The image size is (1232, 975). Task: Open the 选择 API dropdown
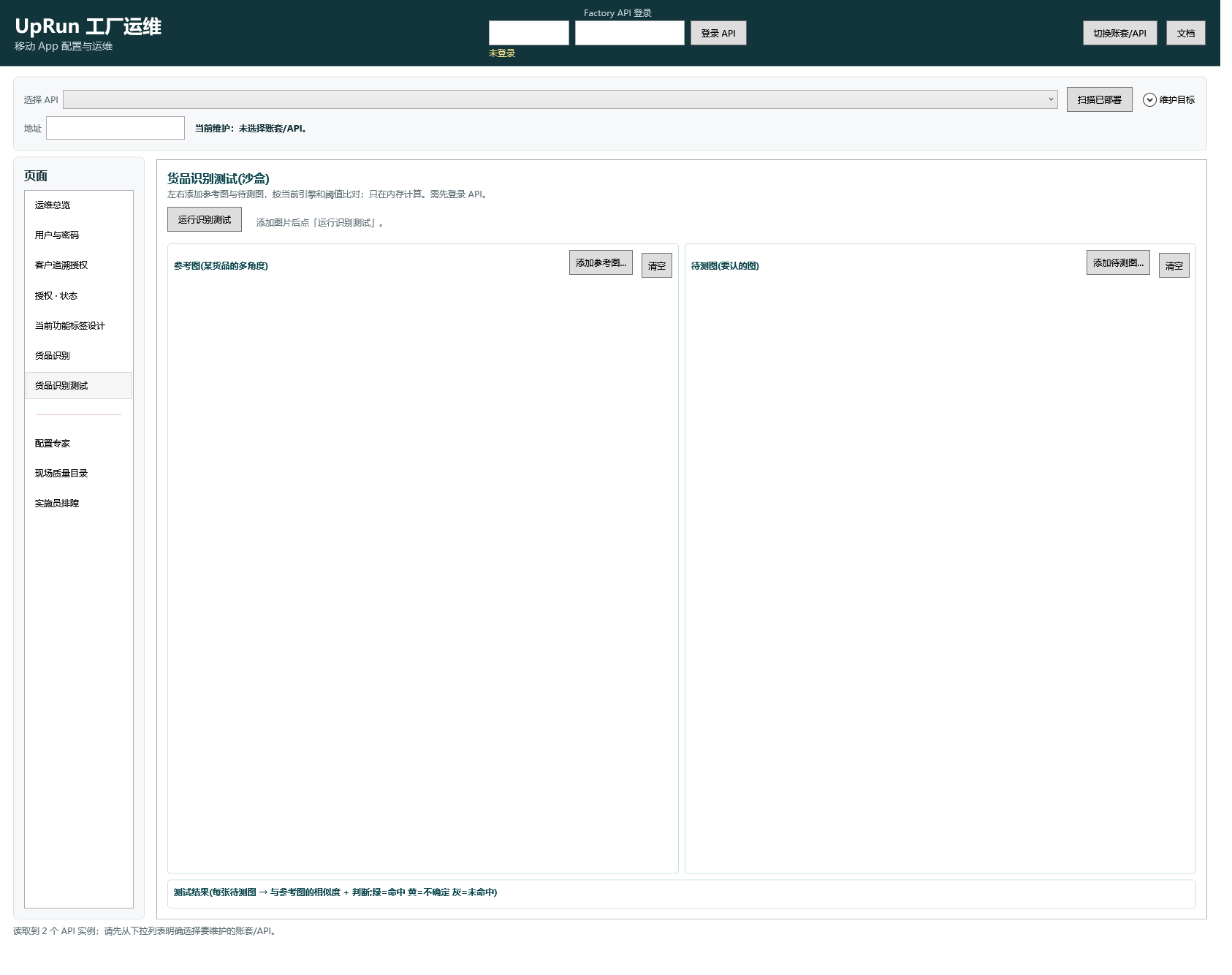pyautogui.click(x=560, y=99)
